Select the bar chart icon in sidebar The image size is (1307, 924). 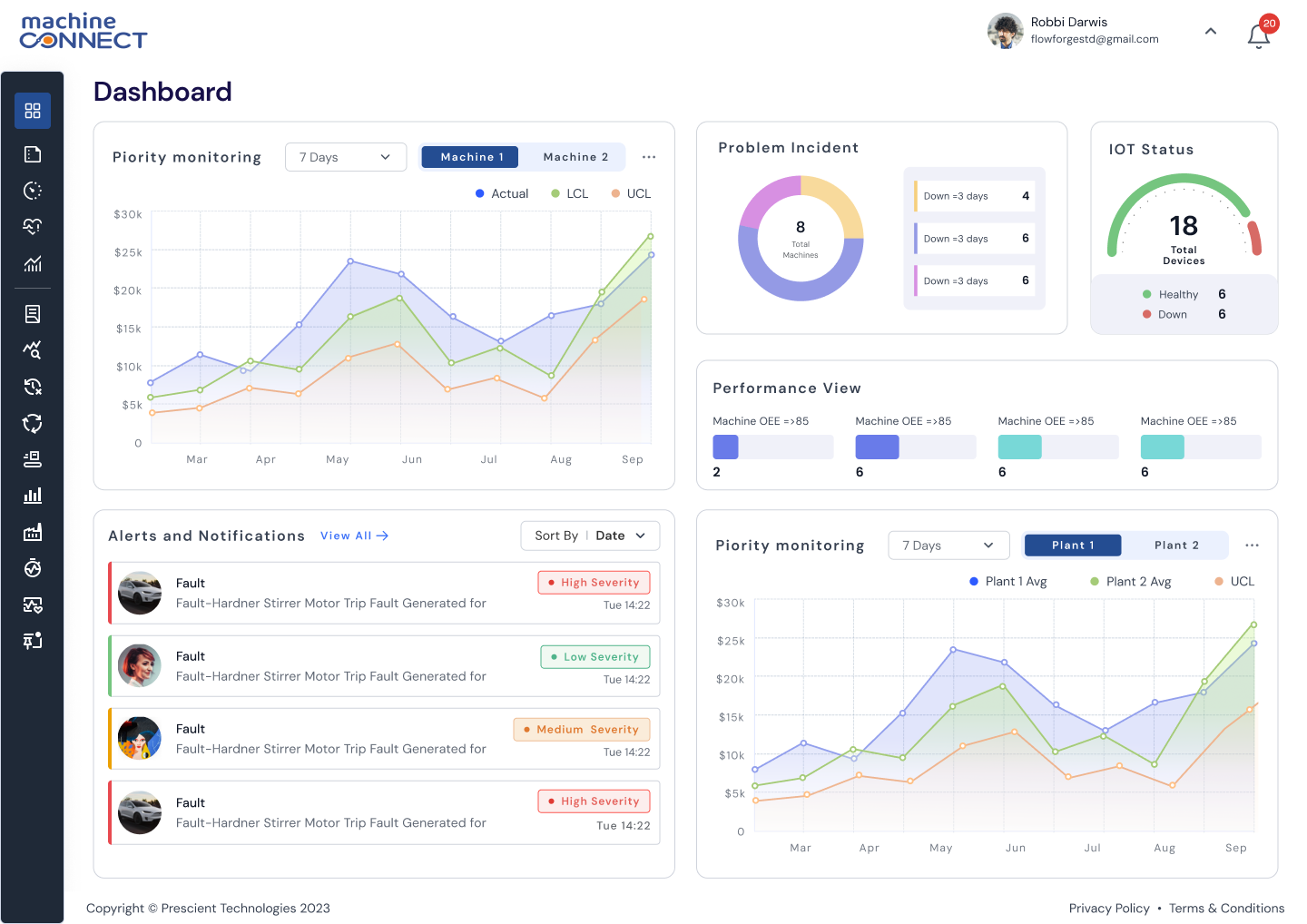click(x=33, y=496)
